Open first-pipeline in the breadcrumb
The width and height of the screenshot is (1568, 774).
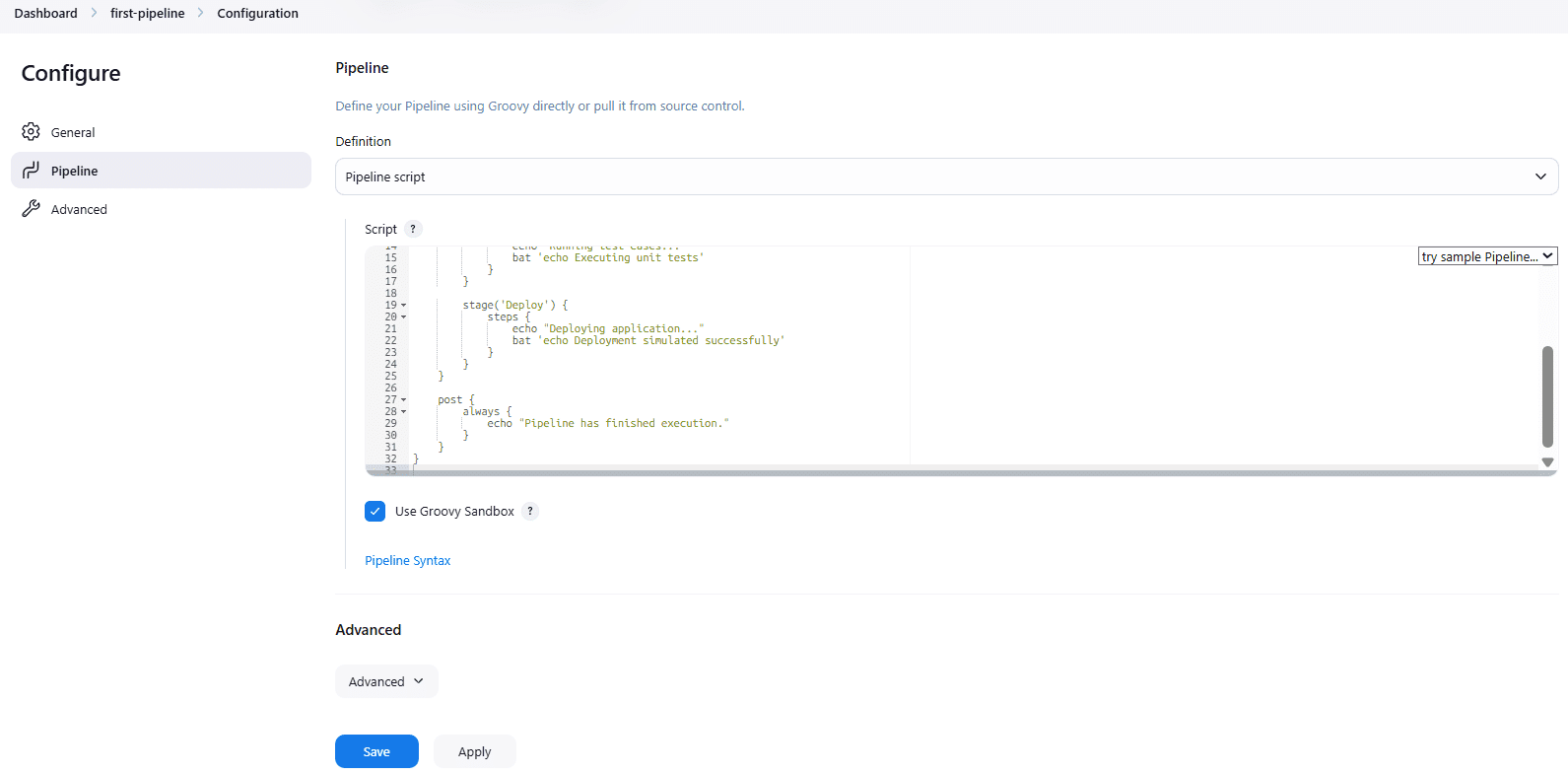tap(148, 14)
